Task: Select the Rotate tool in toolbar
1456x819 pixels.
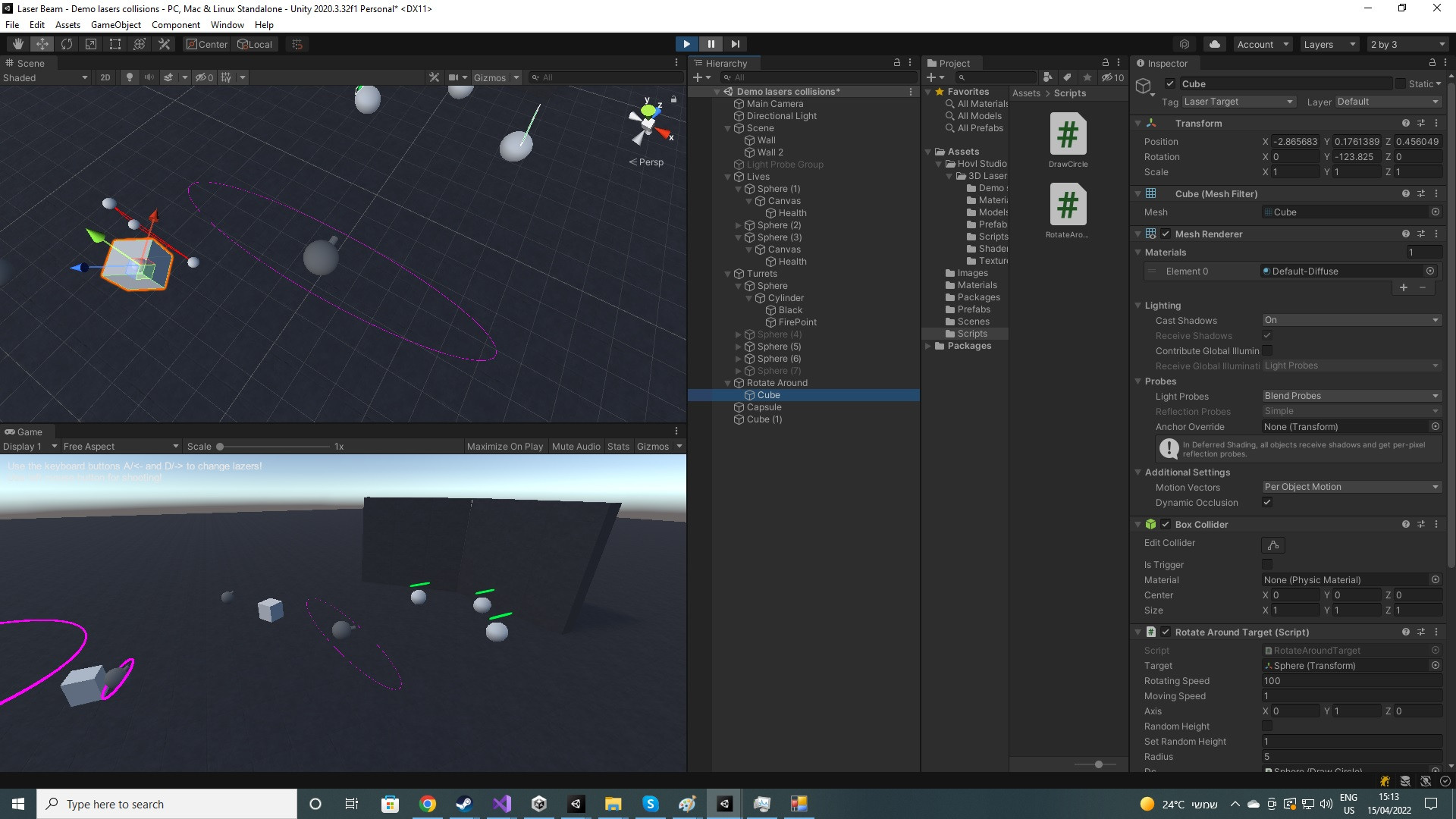Action: pos(66,44)
